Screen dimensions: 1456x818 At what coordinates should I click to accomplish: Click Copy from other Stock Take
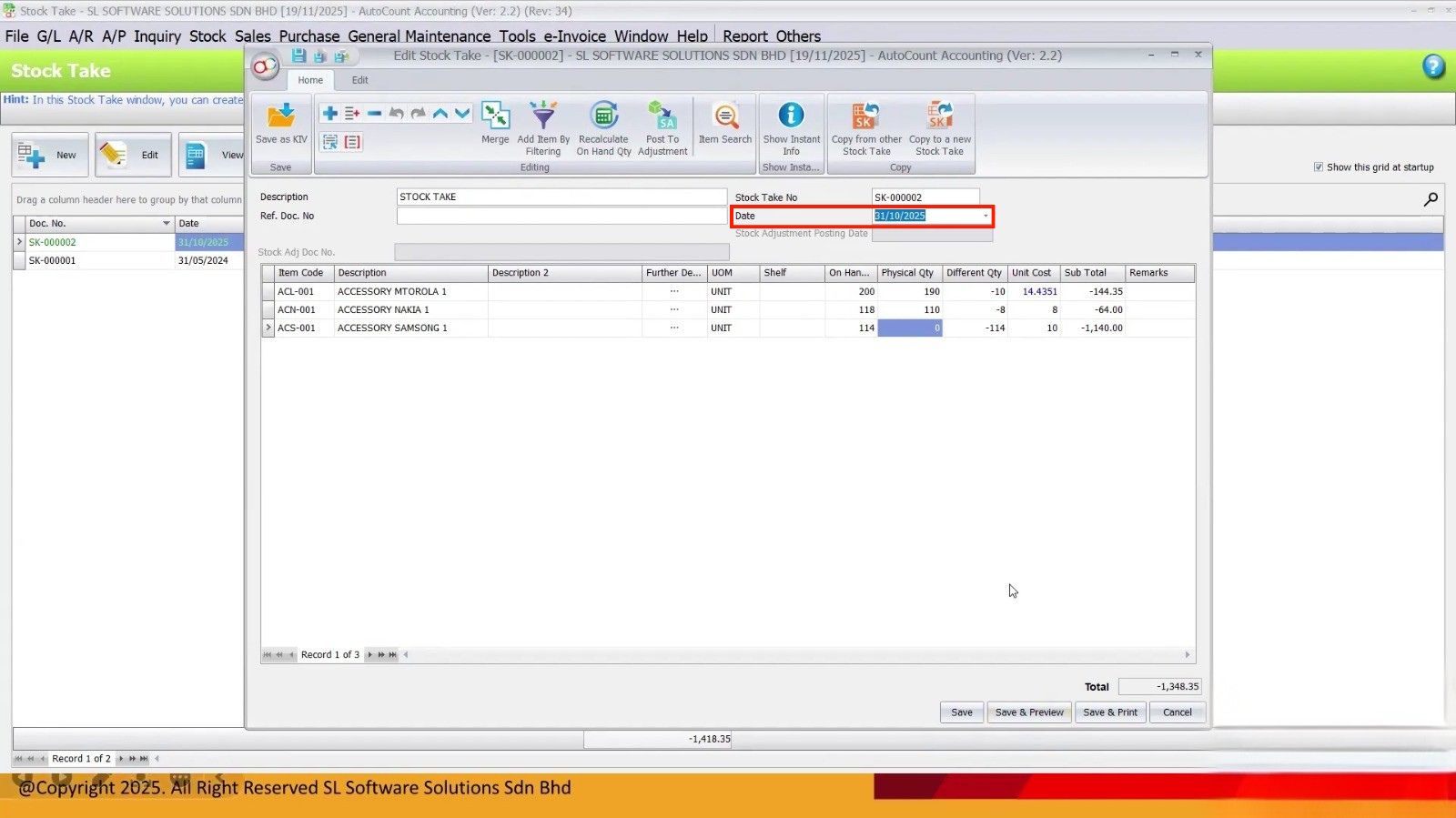[x=866, y=128]
